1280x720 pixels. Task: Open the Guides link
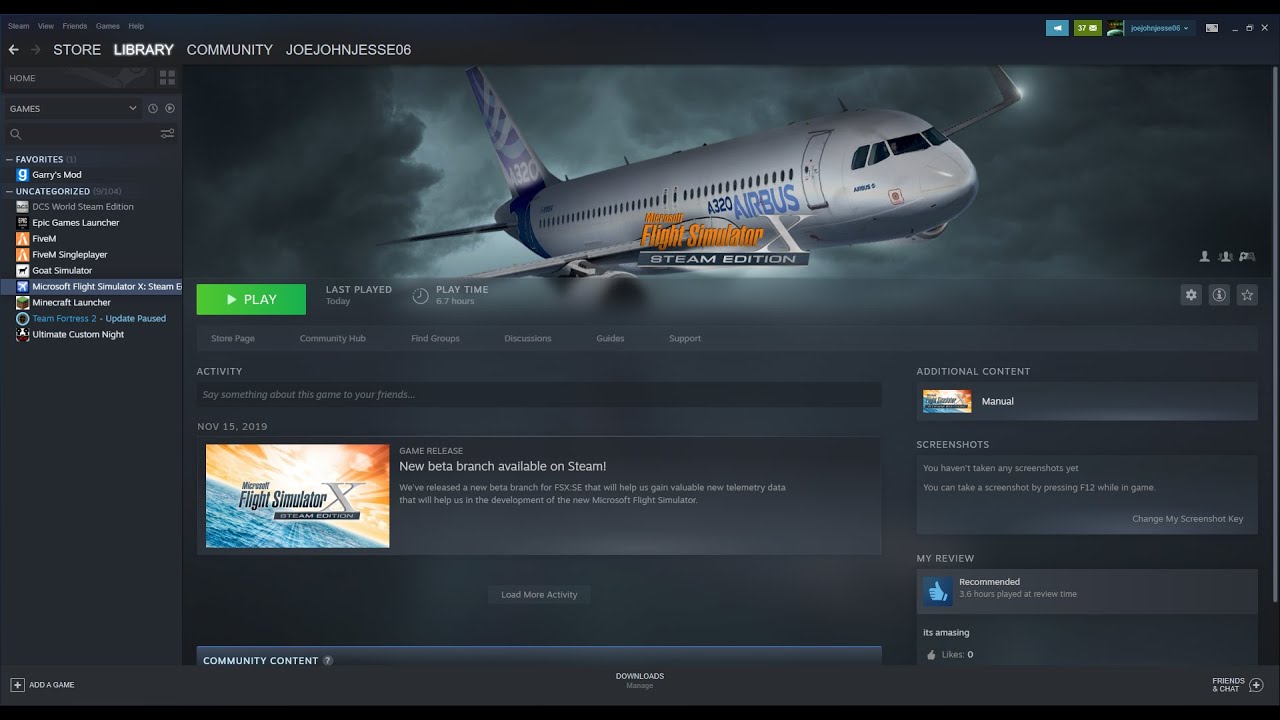pos(610,338)
